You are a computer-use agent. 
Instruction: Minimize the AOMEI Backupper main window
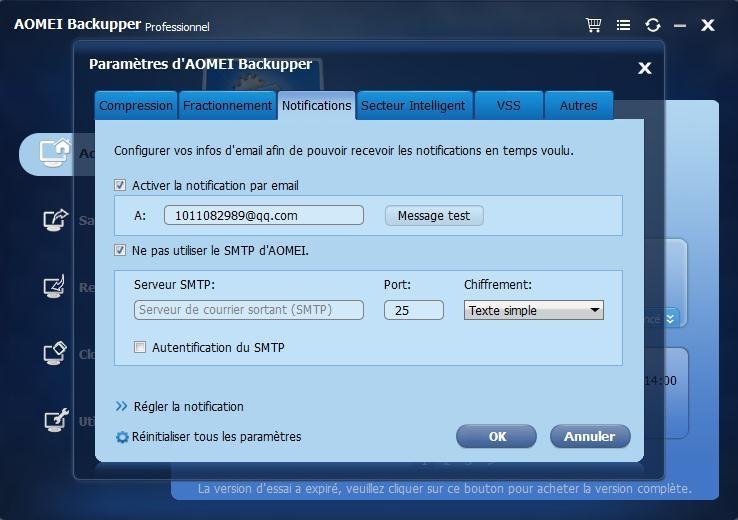point(680,26)
